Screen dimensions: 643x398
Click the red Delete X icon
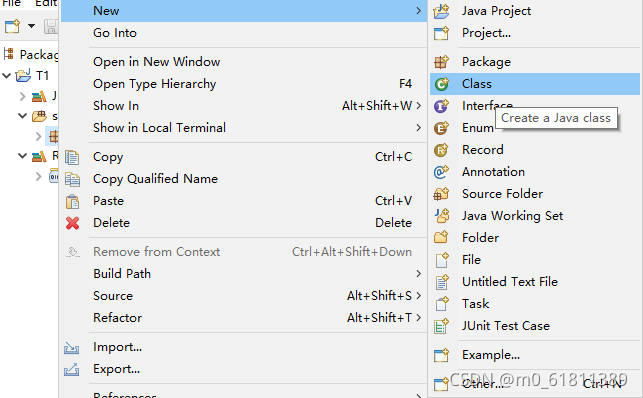coord(72,223)
